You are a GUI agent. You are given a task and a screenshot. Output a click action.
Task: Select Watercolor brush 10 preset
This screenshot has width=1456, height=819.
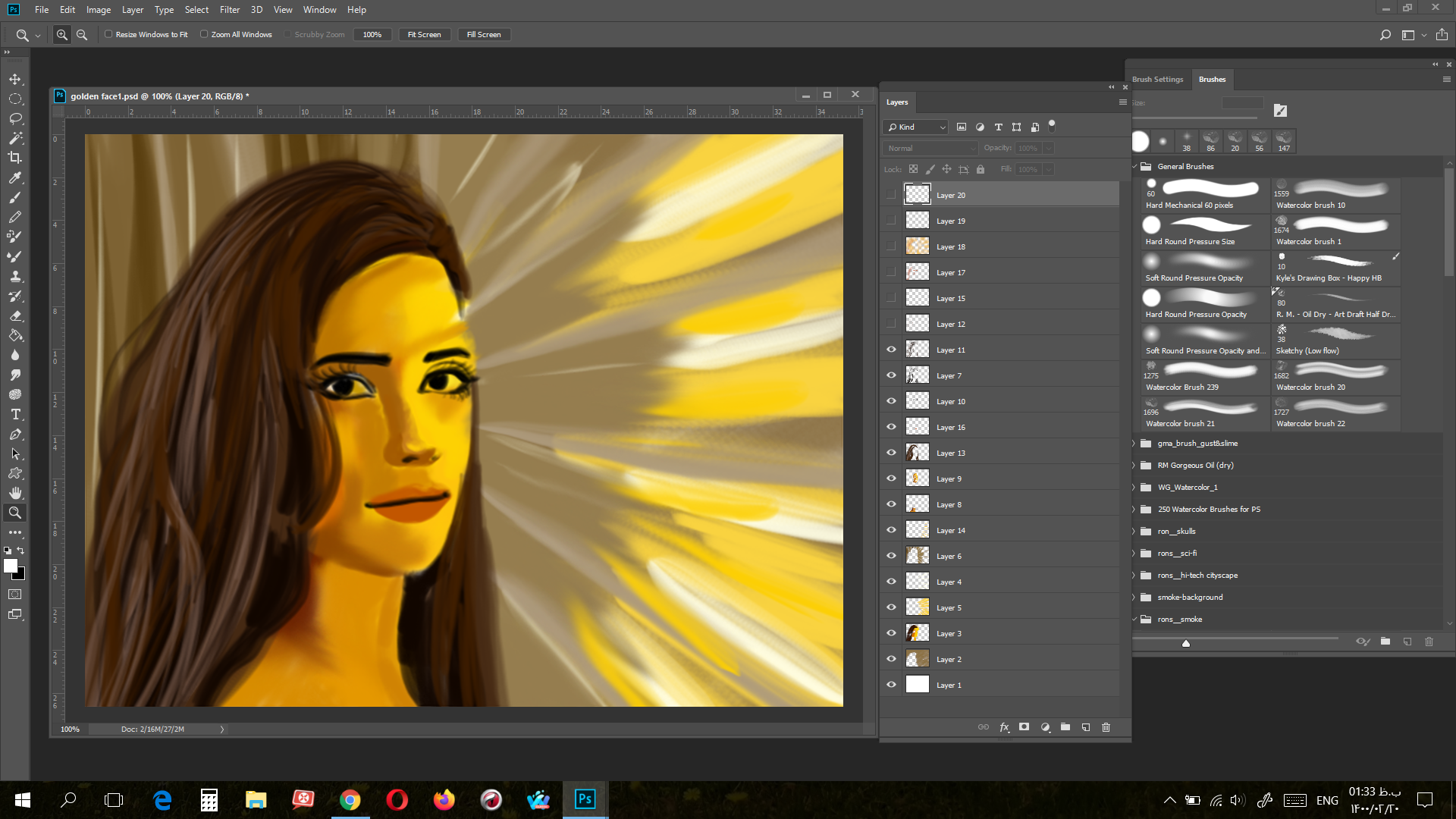pos(1335,195)
